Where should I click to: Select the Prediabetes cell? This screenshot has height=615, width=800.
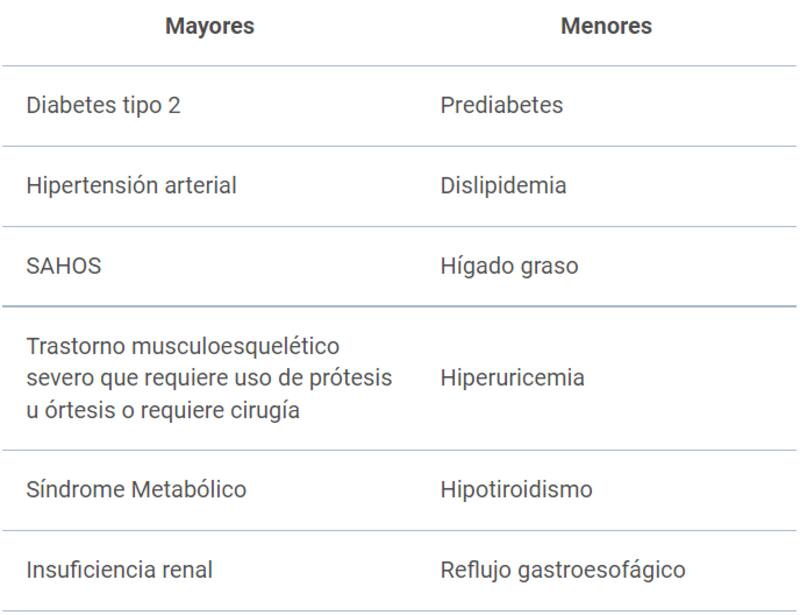click(x=501, y=106)
